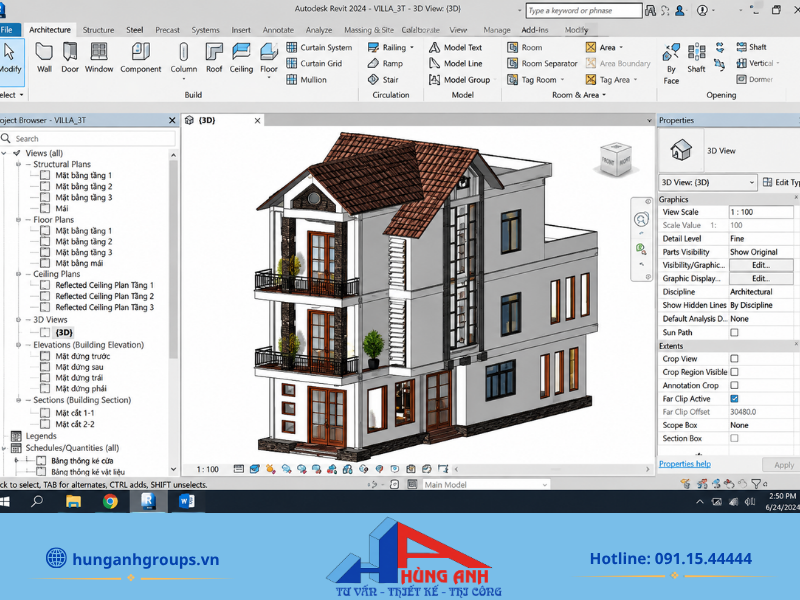Open the Component tool
The image size is (800, 600).
pyautogui.click(x=140, y=58)
